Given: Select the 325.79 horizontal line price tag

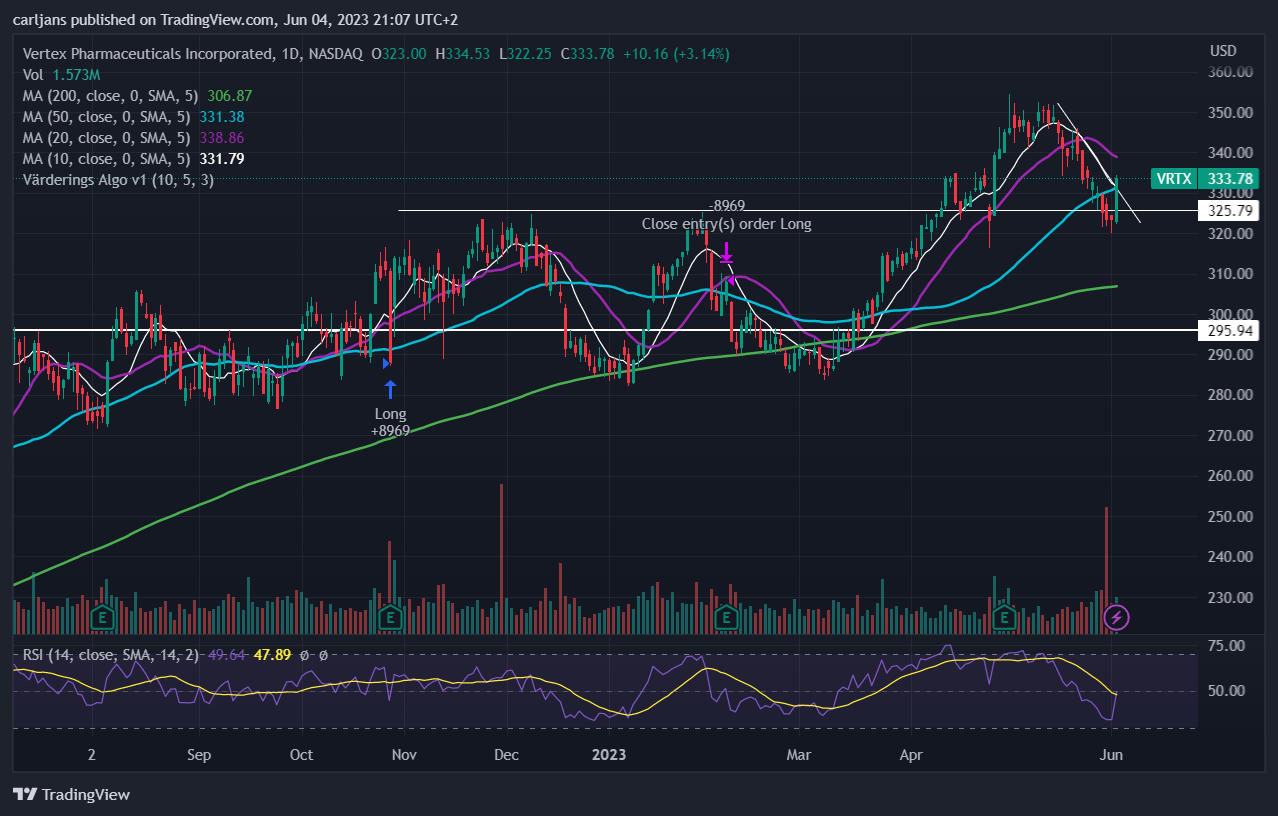Looking at the screenshot, I should coord(1227,211).
